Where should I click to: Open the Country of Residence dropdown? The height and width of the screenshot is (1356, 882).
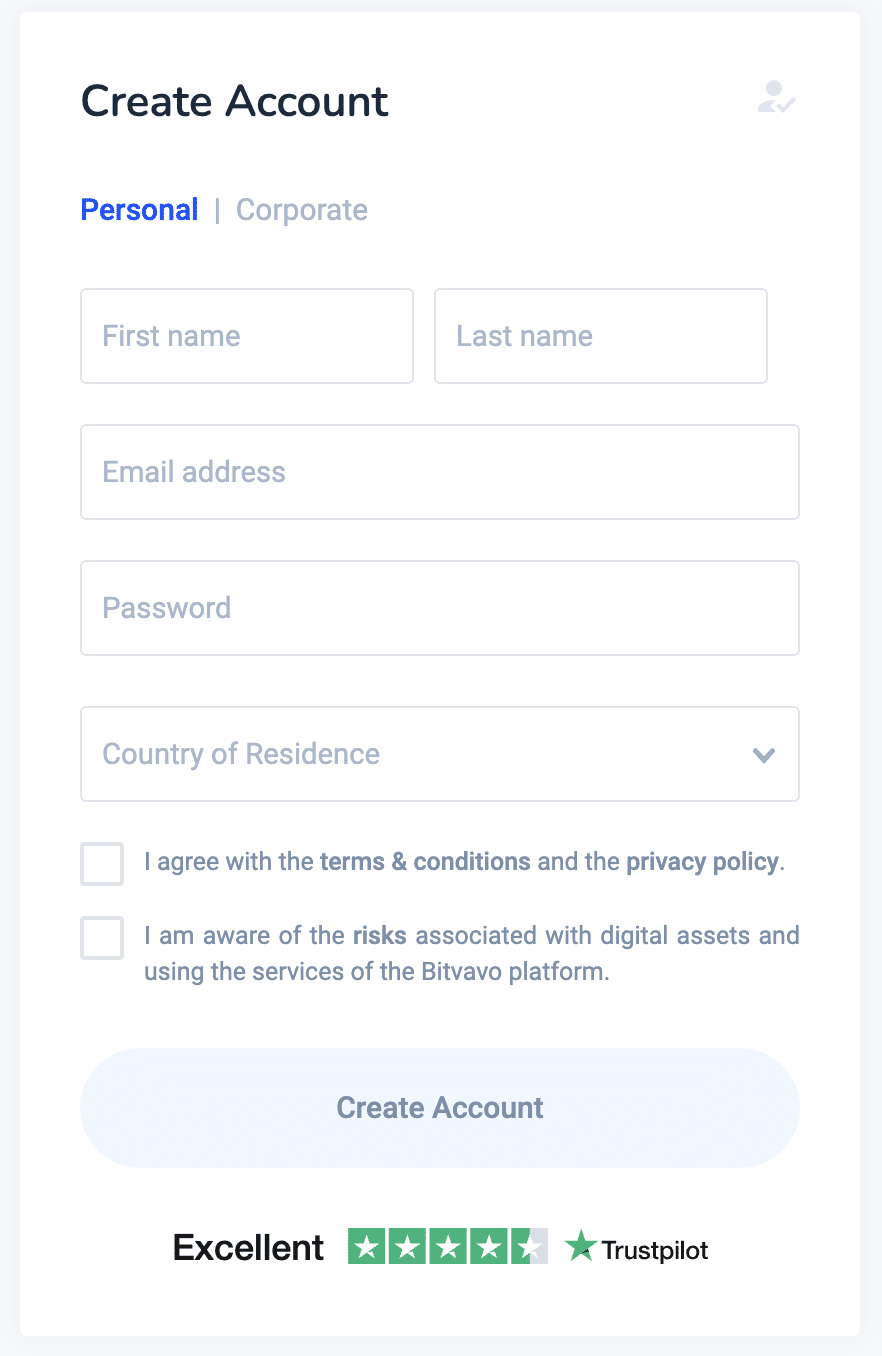[x=440, y=754]
